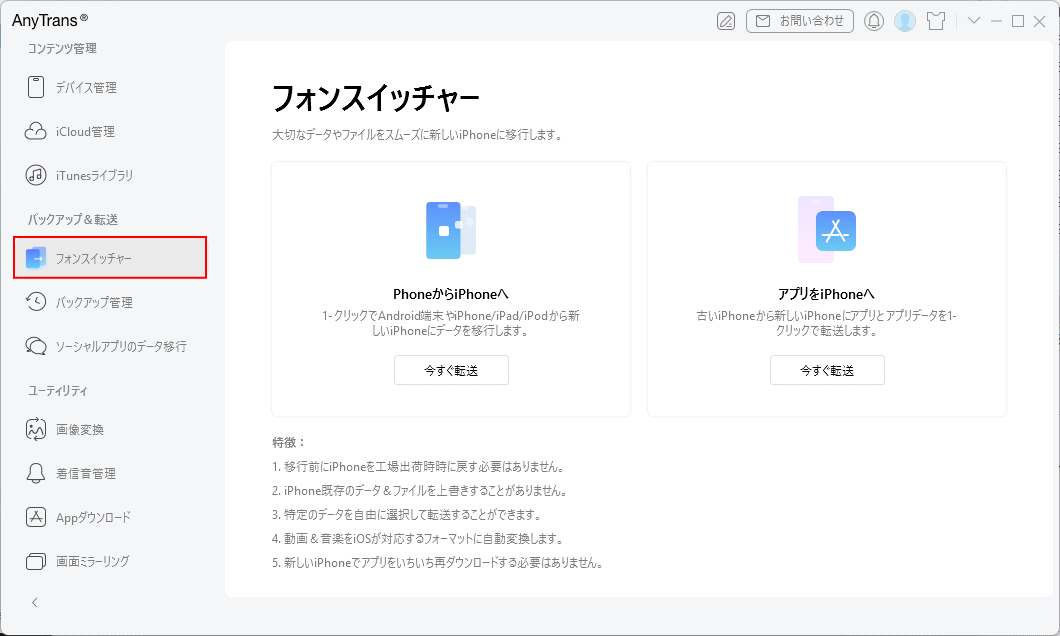Click feature line 1. 移行前にiPhoneを工場出荷時に戻す
Viewport: 1060px width, 636px height.
coord(420,466)
